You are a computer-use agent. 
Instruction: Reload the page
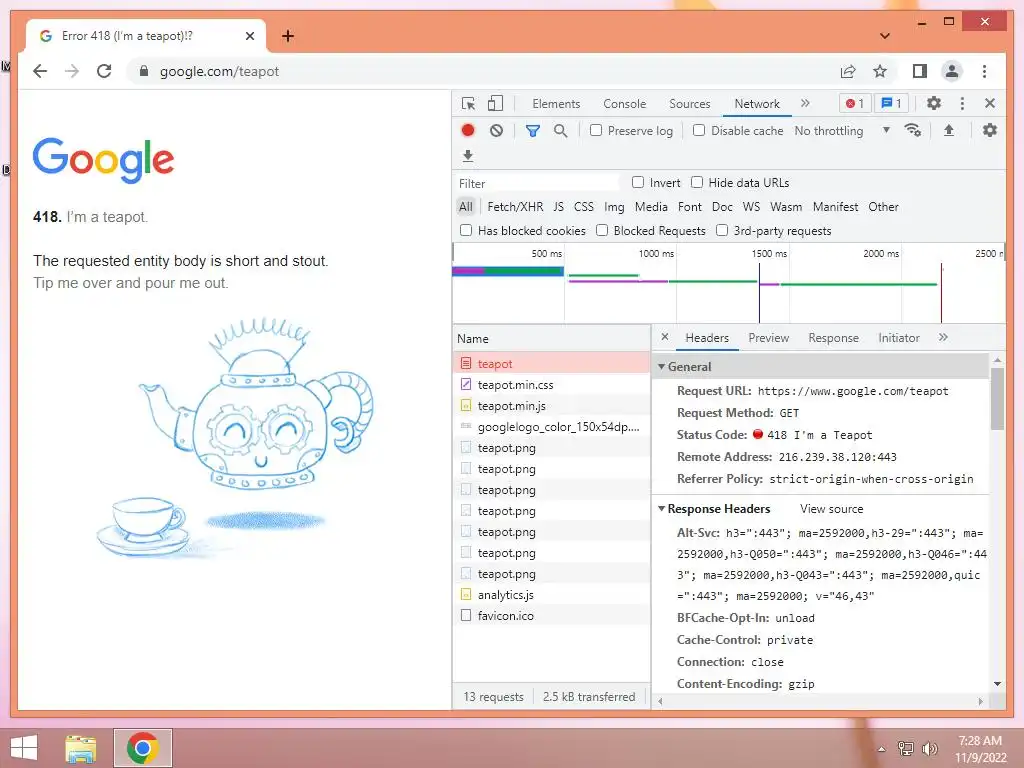click(104, 71)
